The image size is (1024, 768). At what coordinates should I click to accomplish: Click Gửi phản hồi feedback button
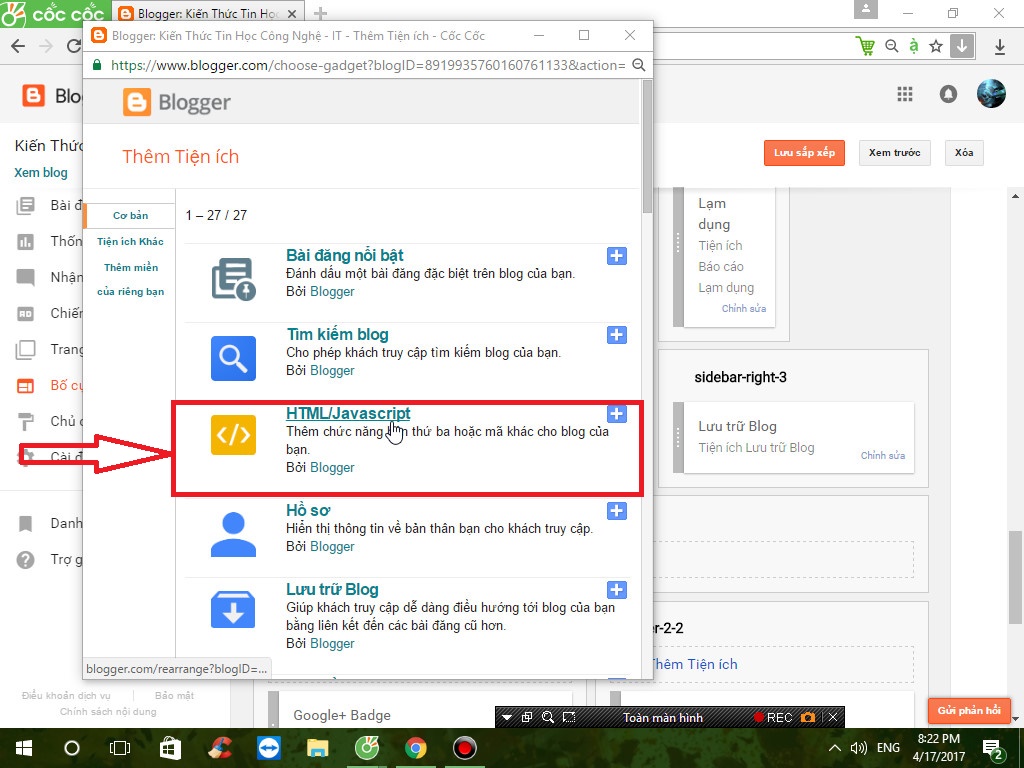[968, 711]
